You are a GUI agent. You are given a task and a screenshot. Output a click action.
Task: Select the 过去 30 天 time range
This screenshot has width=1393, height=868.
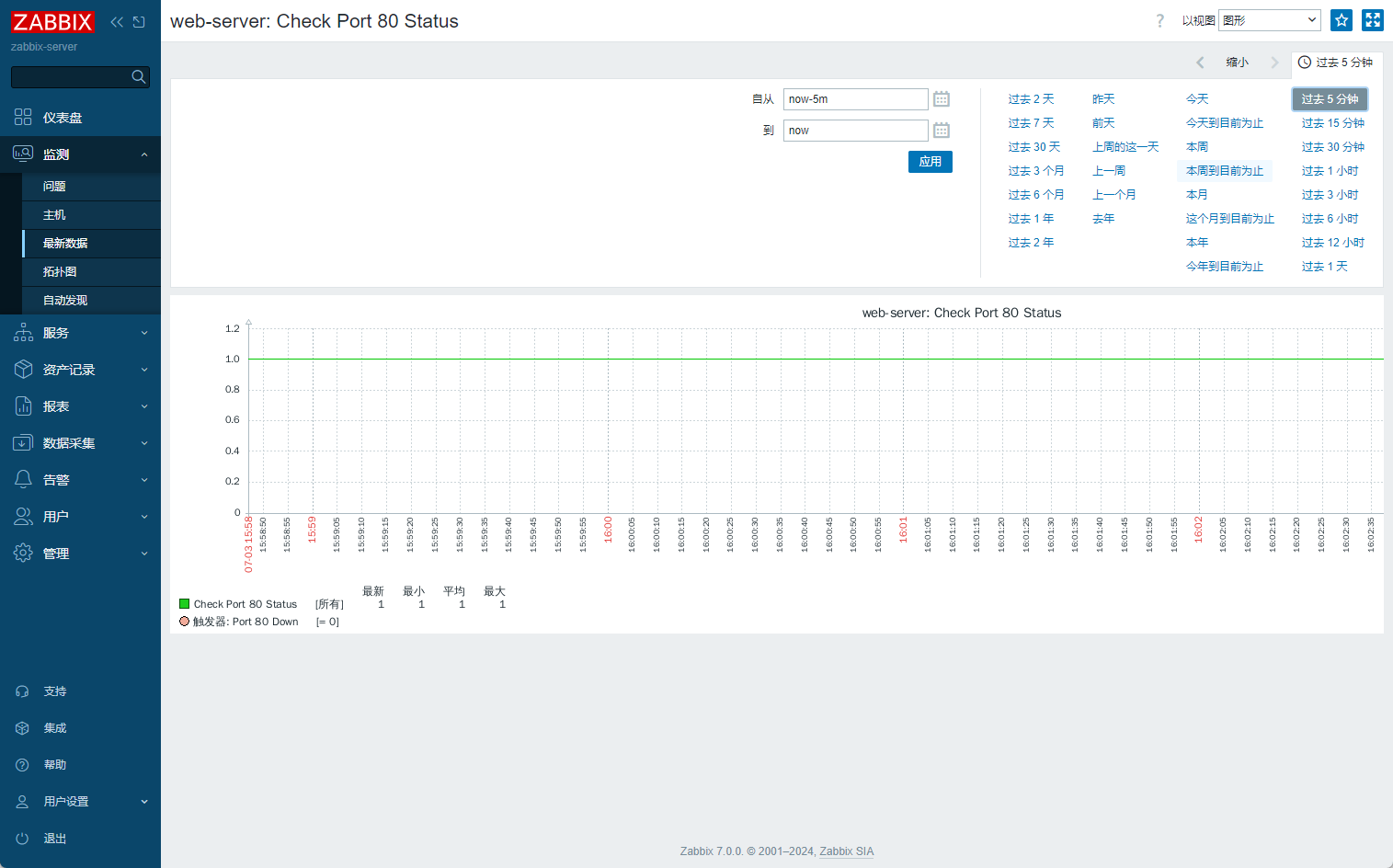[x=1034, y=147]
